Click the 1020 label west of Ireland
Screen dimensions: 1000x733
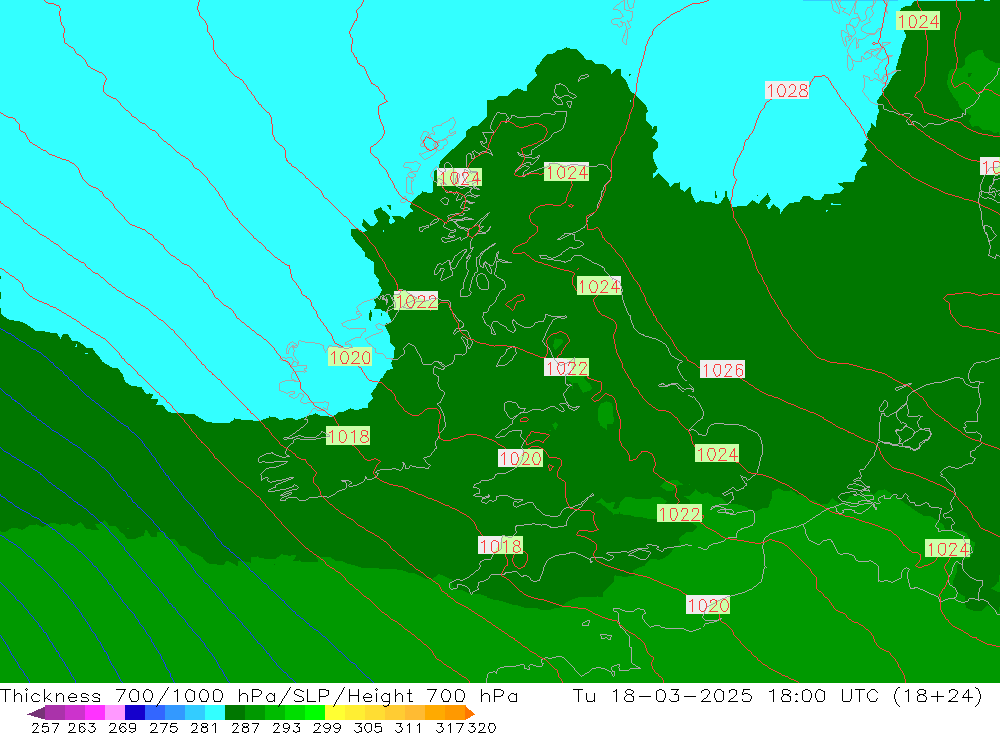coord(350,357)
